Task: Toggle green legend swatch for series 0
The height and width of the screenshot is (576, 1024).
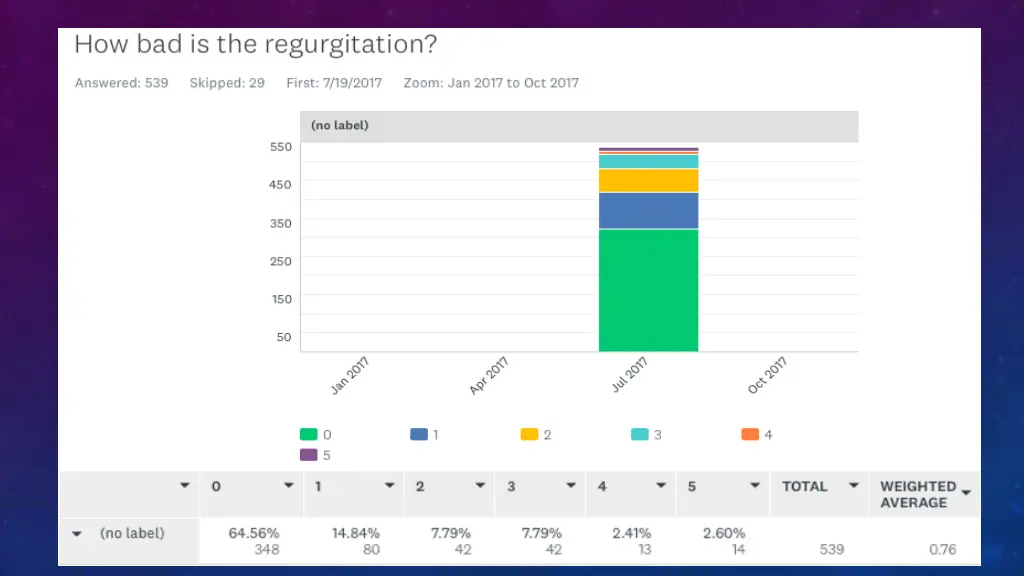Action: pos(308,434)
